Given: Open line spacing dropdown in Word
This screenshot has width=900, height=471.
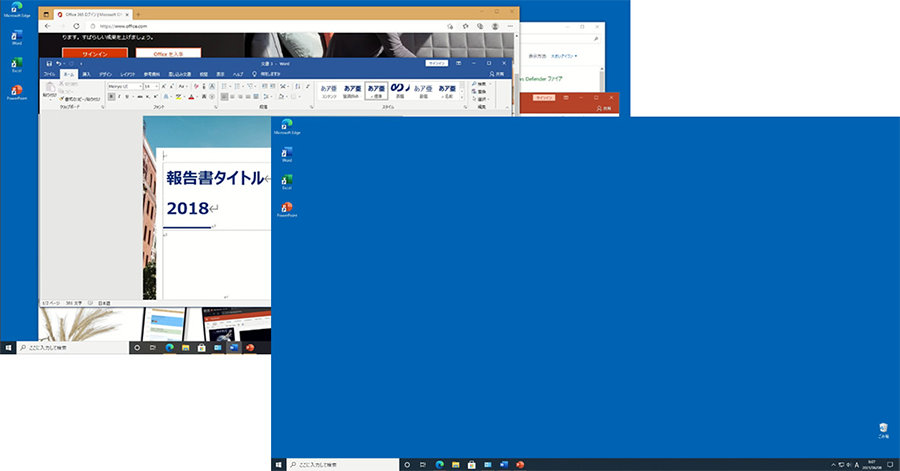Looking at the screenshot, I should pos(266,97).
